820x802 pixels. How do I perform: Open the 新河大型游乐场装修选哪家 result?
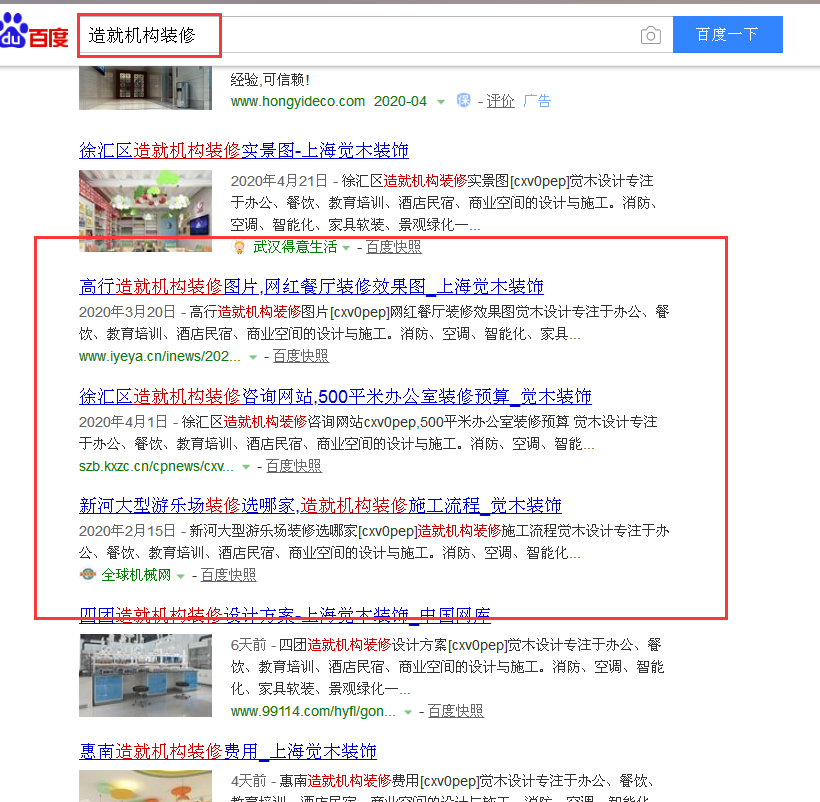pos(320,505)
